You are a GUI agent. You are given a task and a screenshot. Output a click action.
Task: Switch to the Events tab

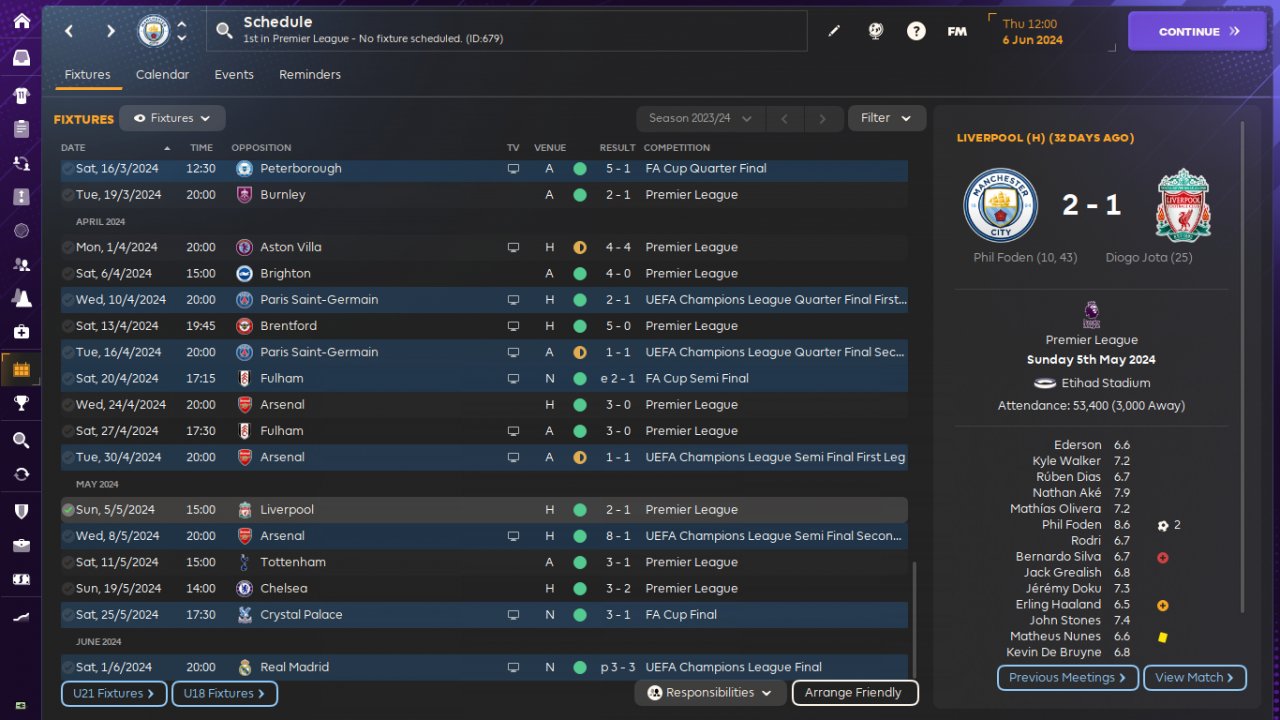(234, 74)
